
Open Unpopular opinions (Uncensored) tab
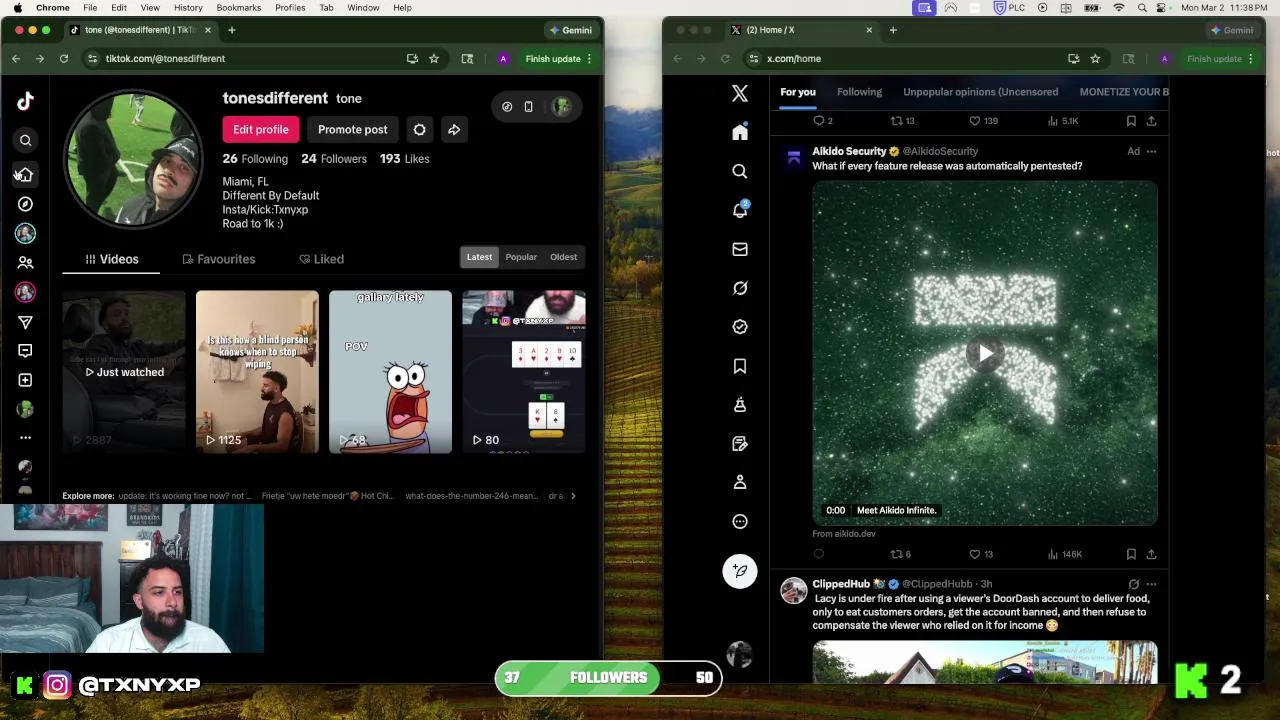click(x=980, y=92)
